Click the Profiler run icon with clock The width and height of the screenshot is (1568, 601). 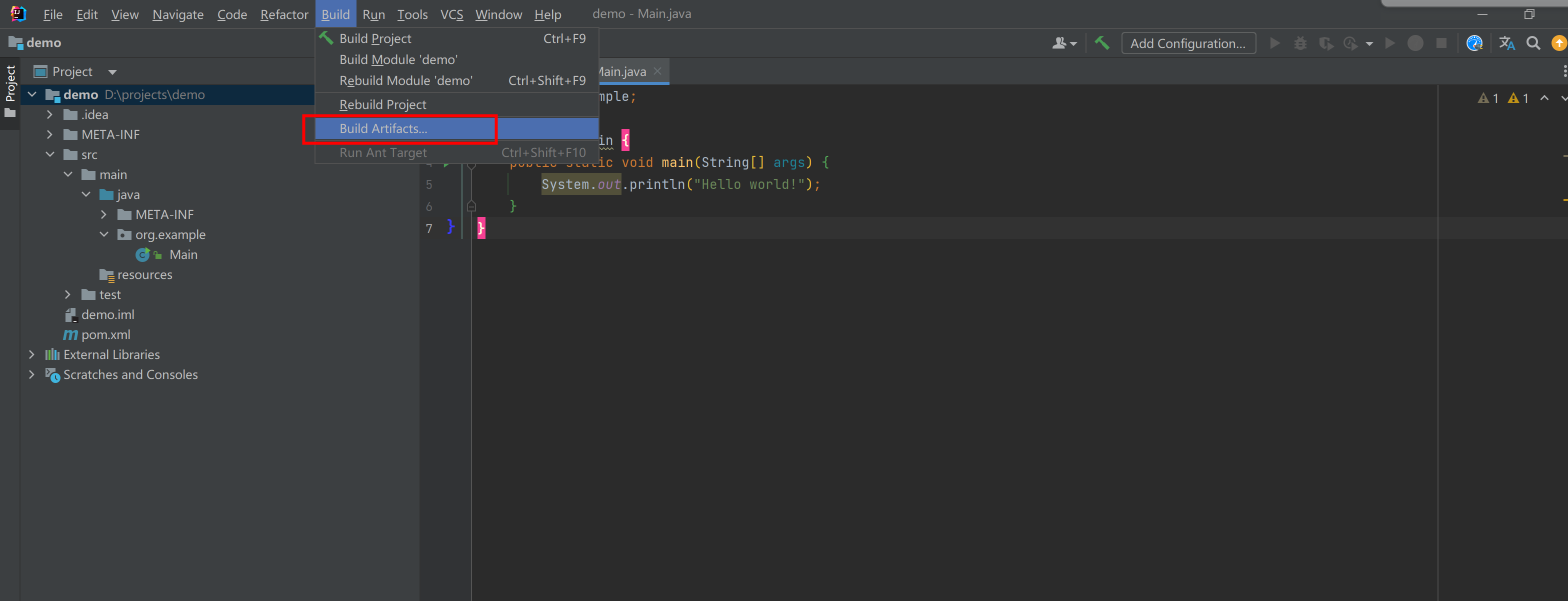(x=1350, y=43)
